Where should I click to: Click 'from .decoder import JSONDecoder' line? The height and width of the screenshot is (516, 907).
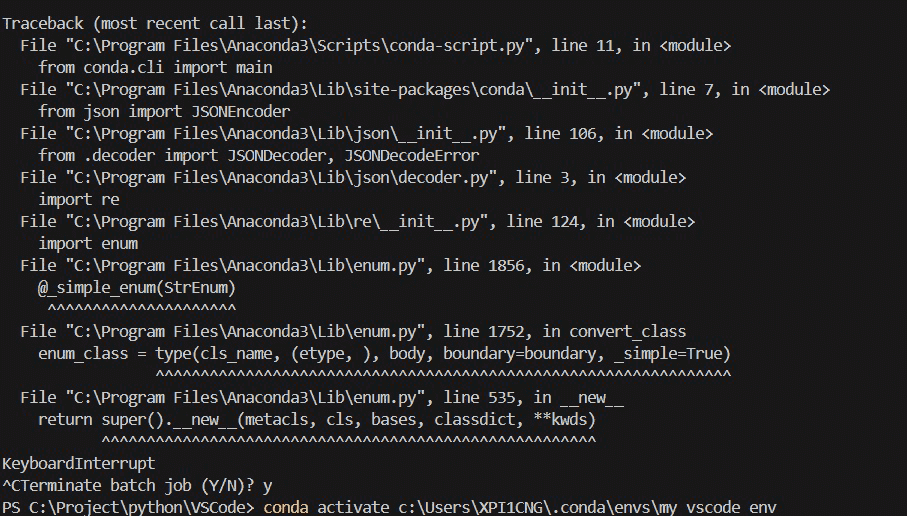tap(259, 156)
